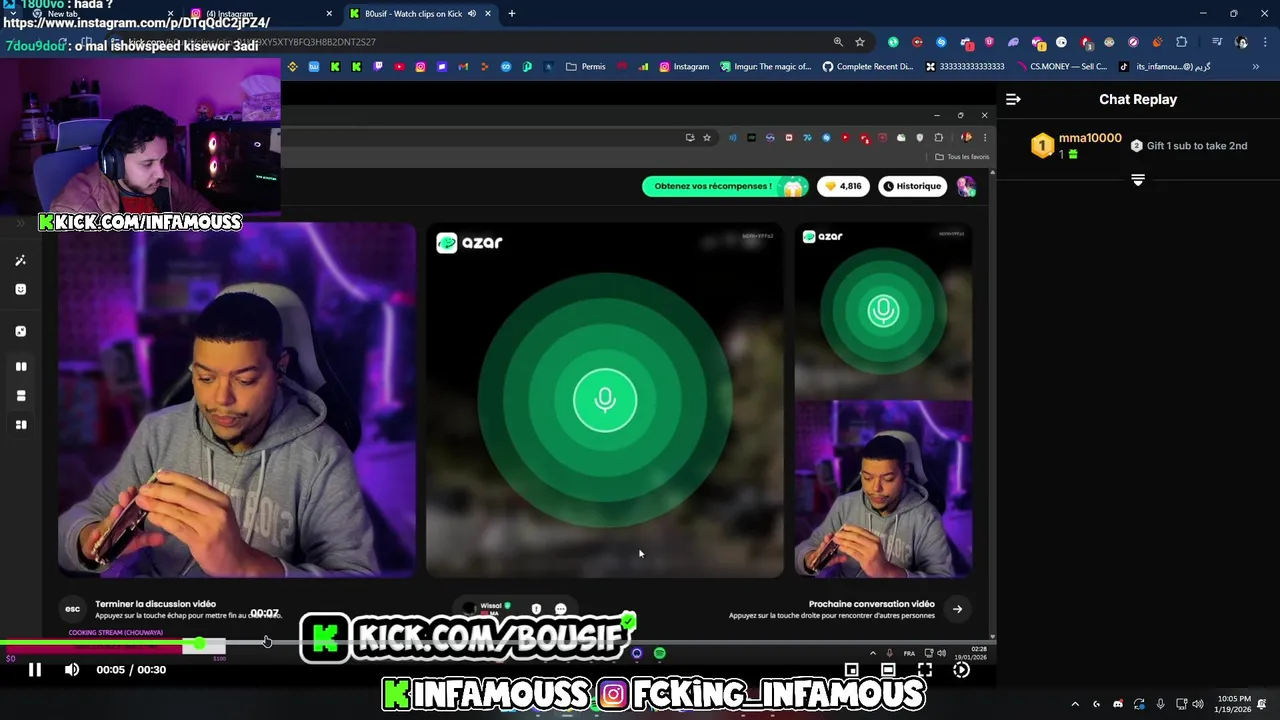This screenshot has height=720, width=1280.
Task: Pause the Kick clip playback
Action: [x=35, y=670]
